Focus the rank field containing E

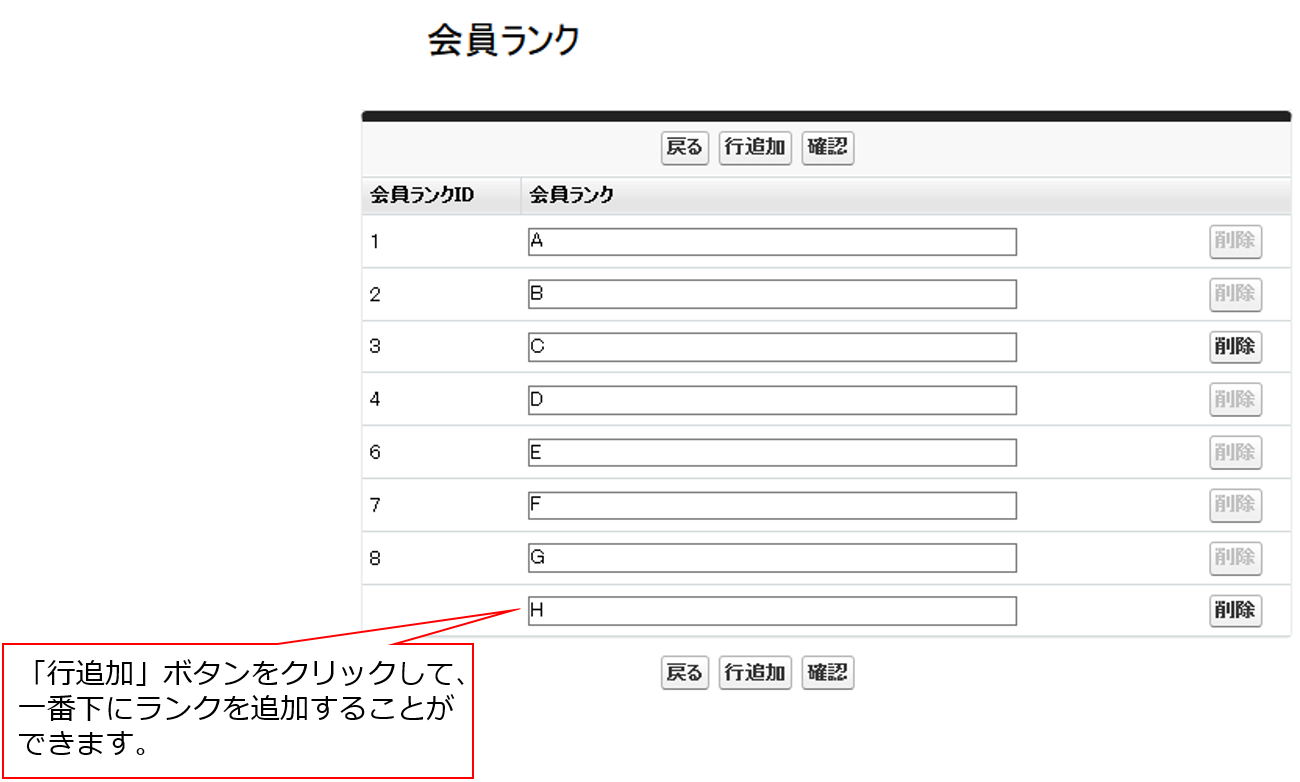[x=772, y=453]
